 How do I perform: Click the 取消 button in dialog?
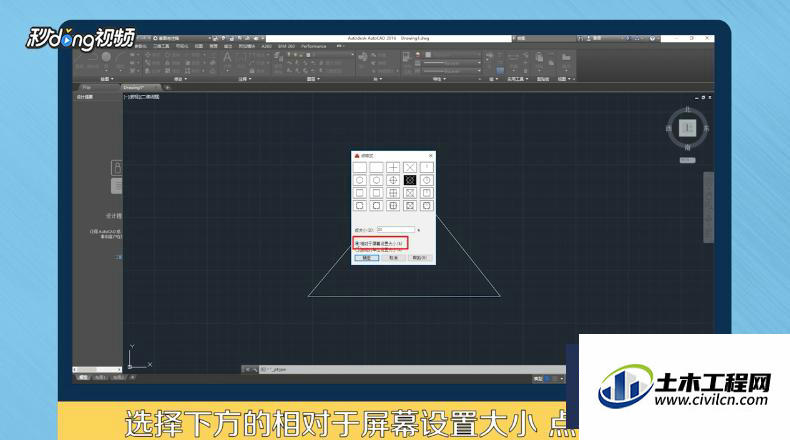pos(393,258)
